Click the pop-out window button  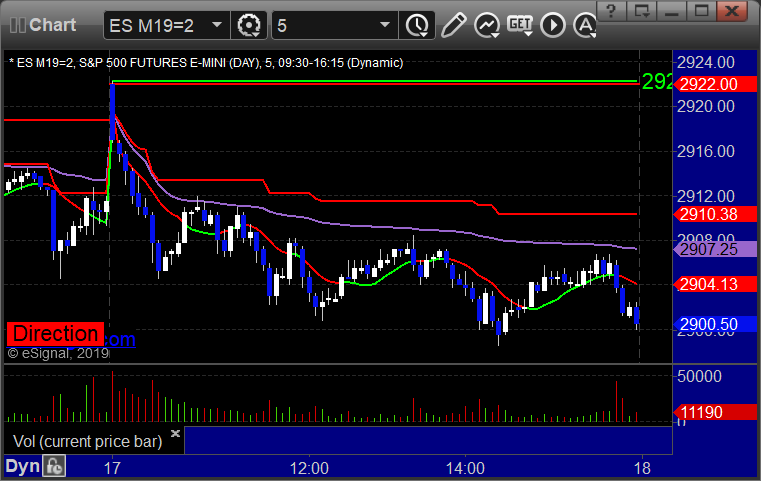click(x=641, y=11)
